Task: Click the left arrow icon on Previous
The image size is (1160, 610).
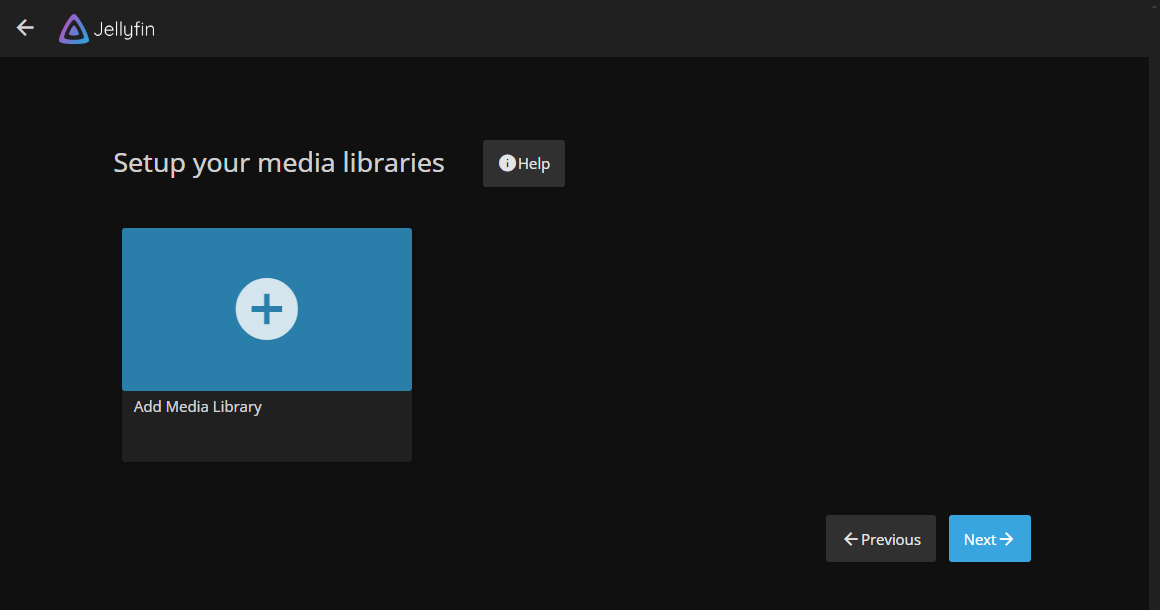Action: pos(851,539)
